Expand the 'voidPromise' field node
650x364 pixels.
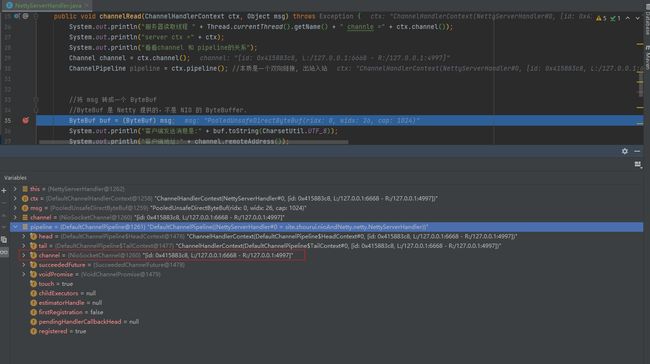coord(24,274)
